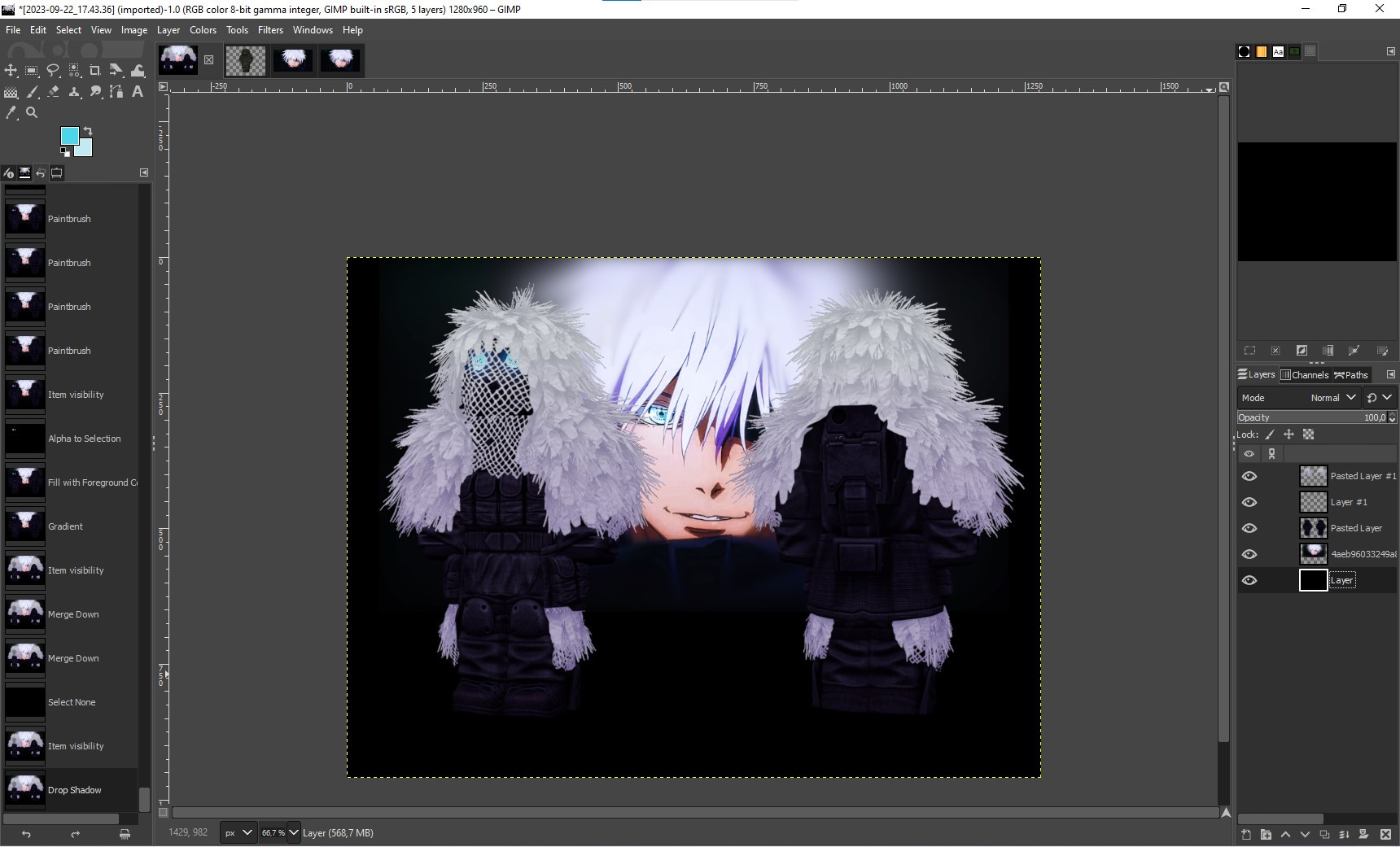Open the units px dropdown

(238, 833)
